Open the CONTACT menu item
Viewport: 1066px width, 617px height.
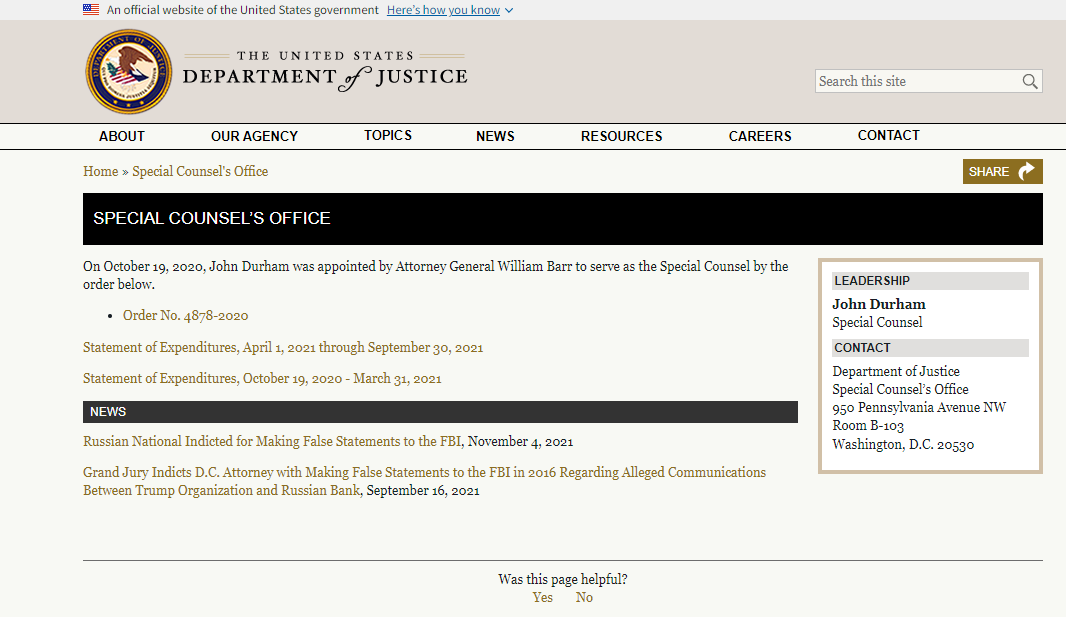click(889, 135)
